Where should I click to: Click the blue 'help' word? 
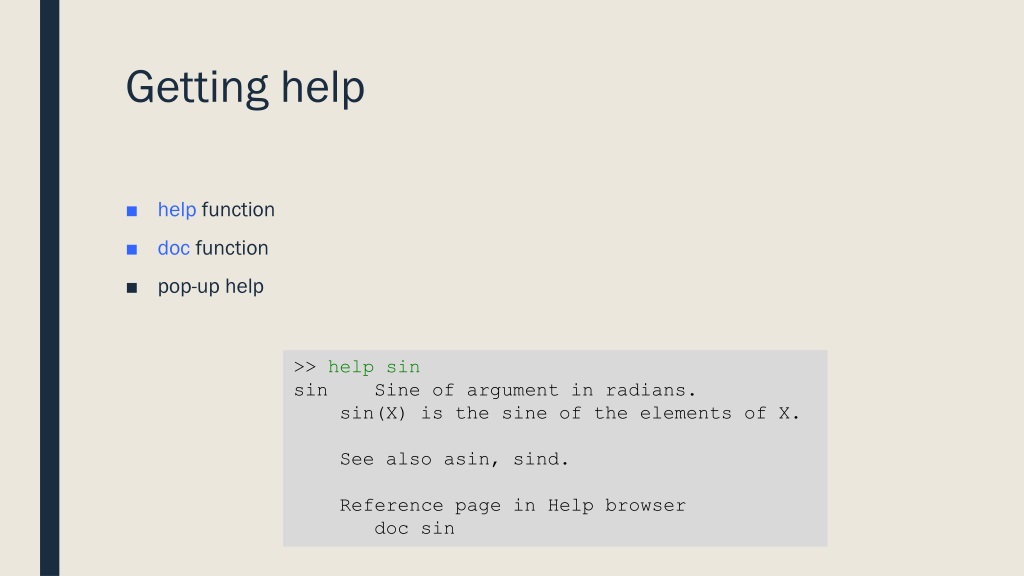[x=177, y=210]
